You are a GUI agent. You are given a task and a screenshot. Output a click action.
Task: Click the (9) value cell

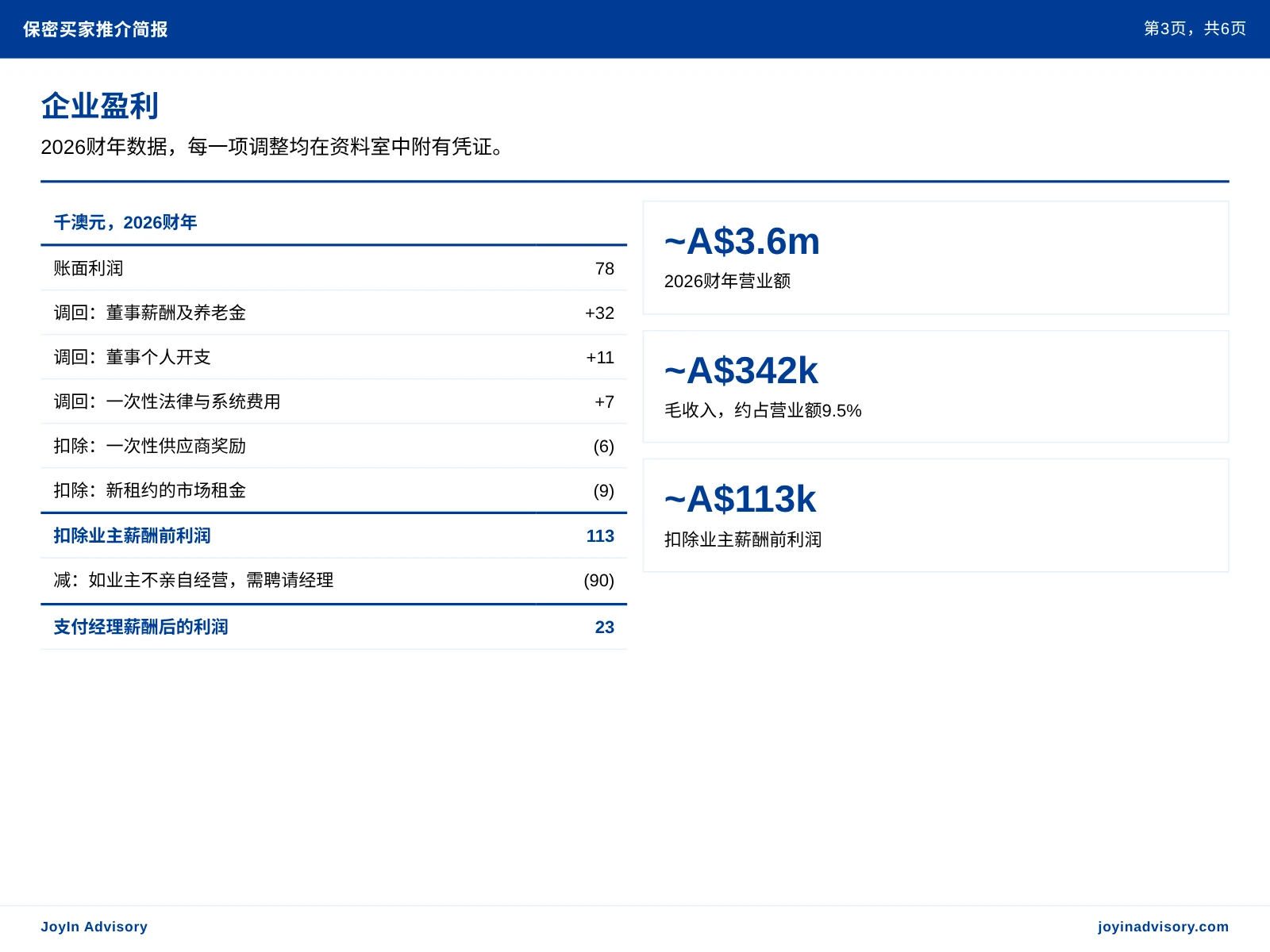click(603, 491)
